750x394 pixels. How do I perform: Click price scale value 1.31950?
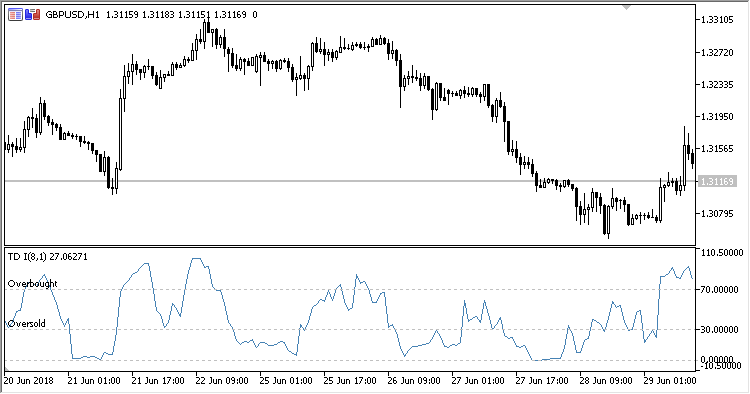point(717,117)
